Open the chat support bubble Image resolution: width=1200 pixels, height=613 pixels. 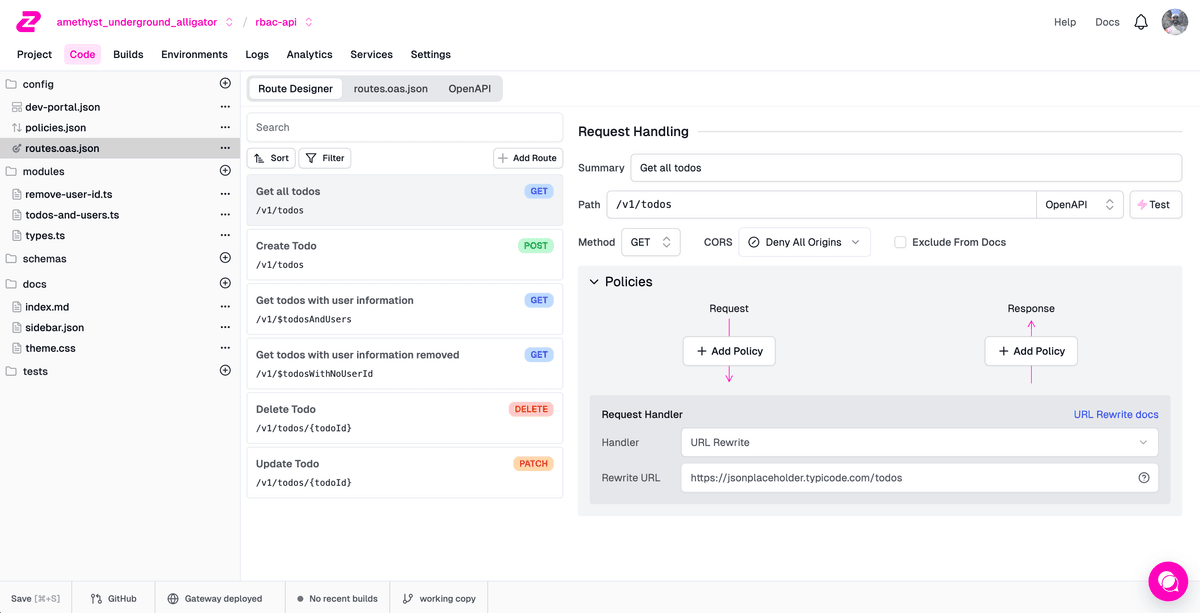pyautogui.click(x=1167, y=581)
